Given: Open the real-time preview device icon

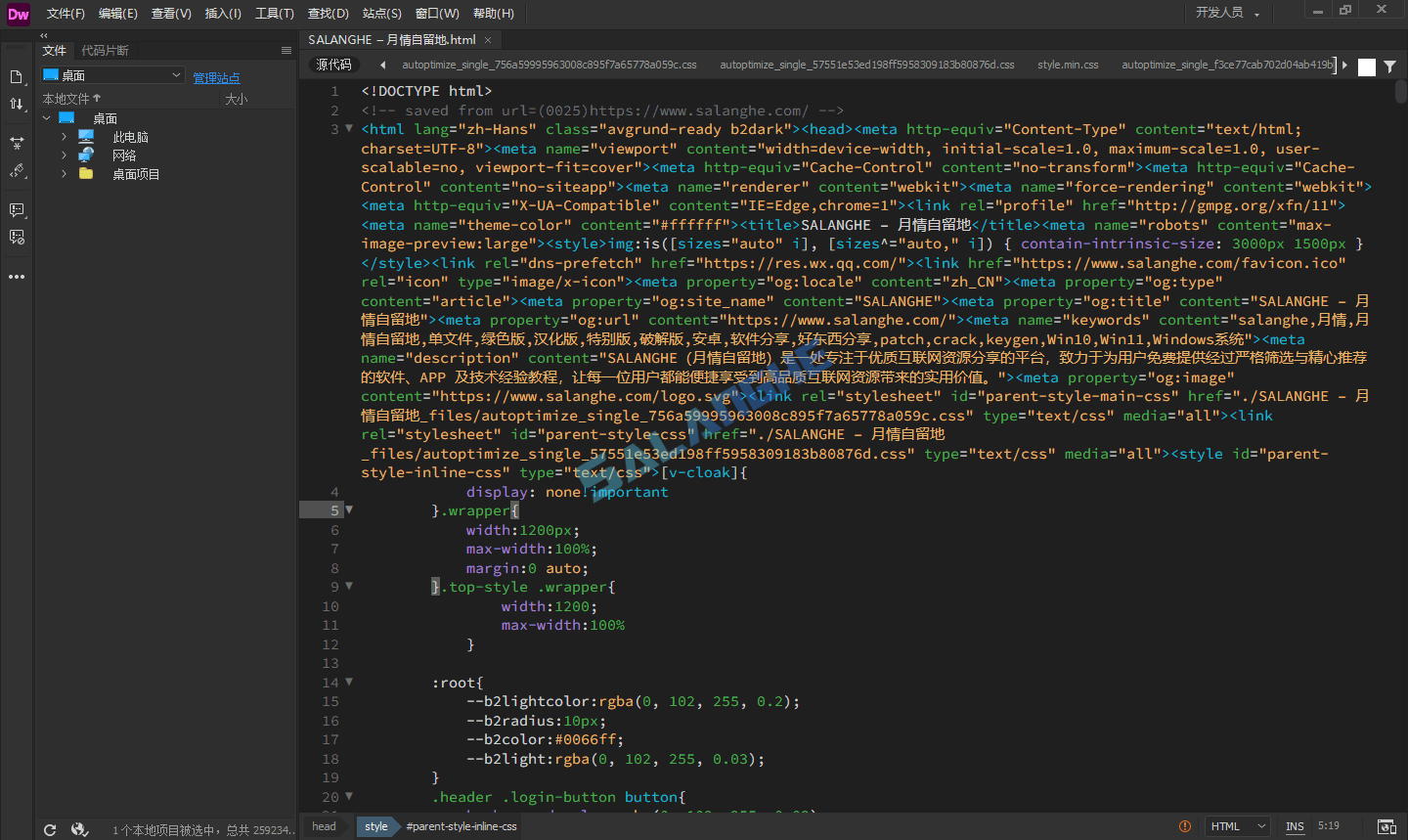Looking at the screenshot, I should (x=1386, y=826).
